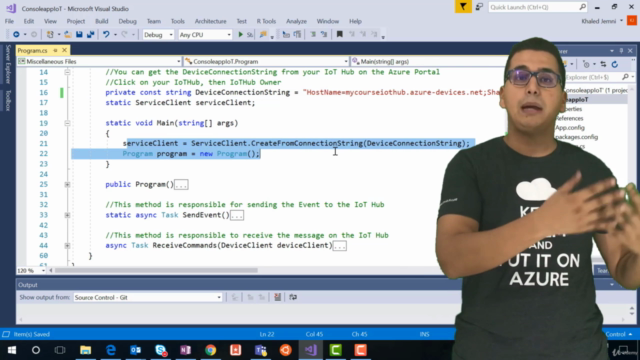Image resolution: width=640 pixels, height=360 pixels.
Task: Click Sync with Active Document icon
Action: 603,64
